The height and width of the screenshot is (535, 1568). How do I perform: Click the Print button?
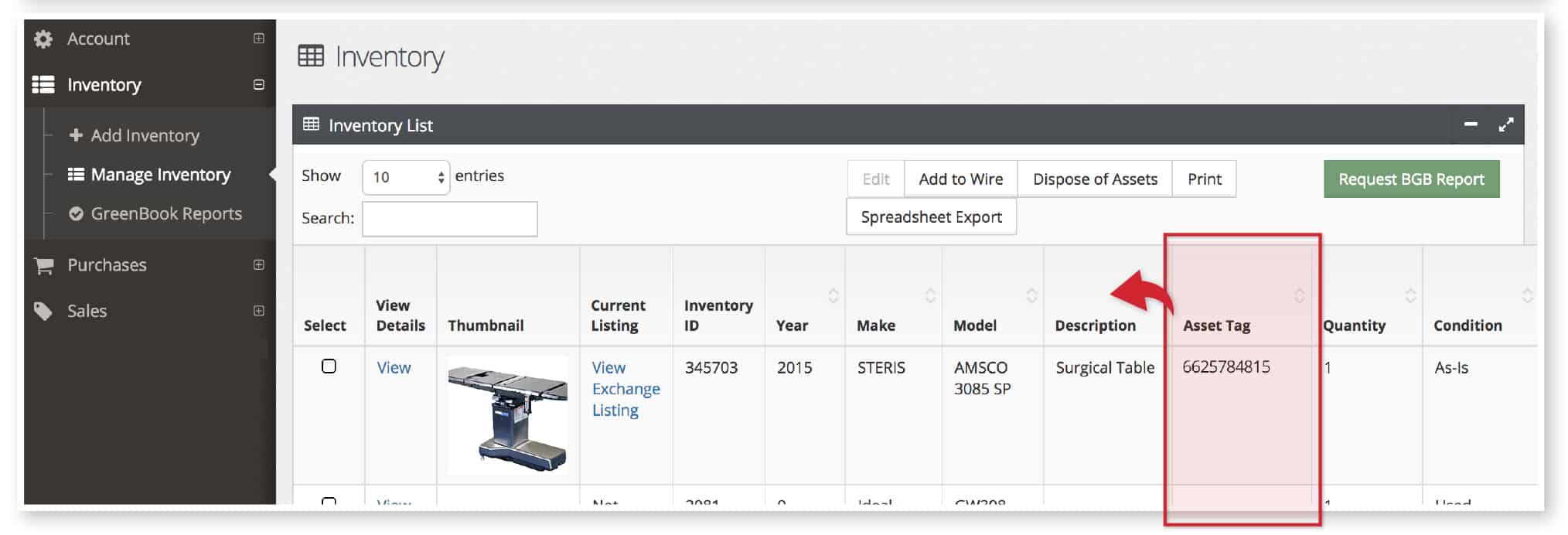point(1205,179)
